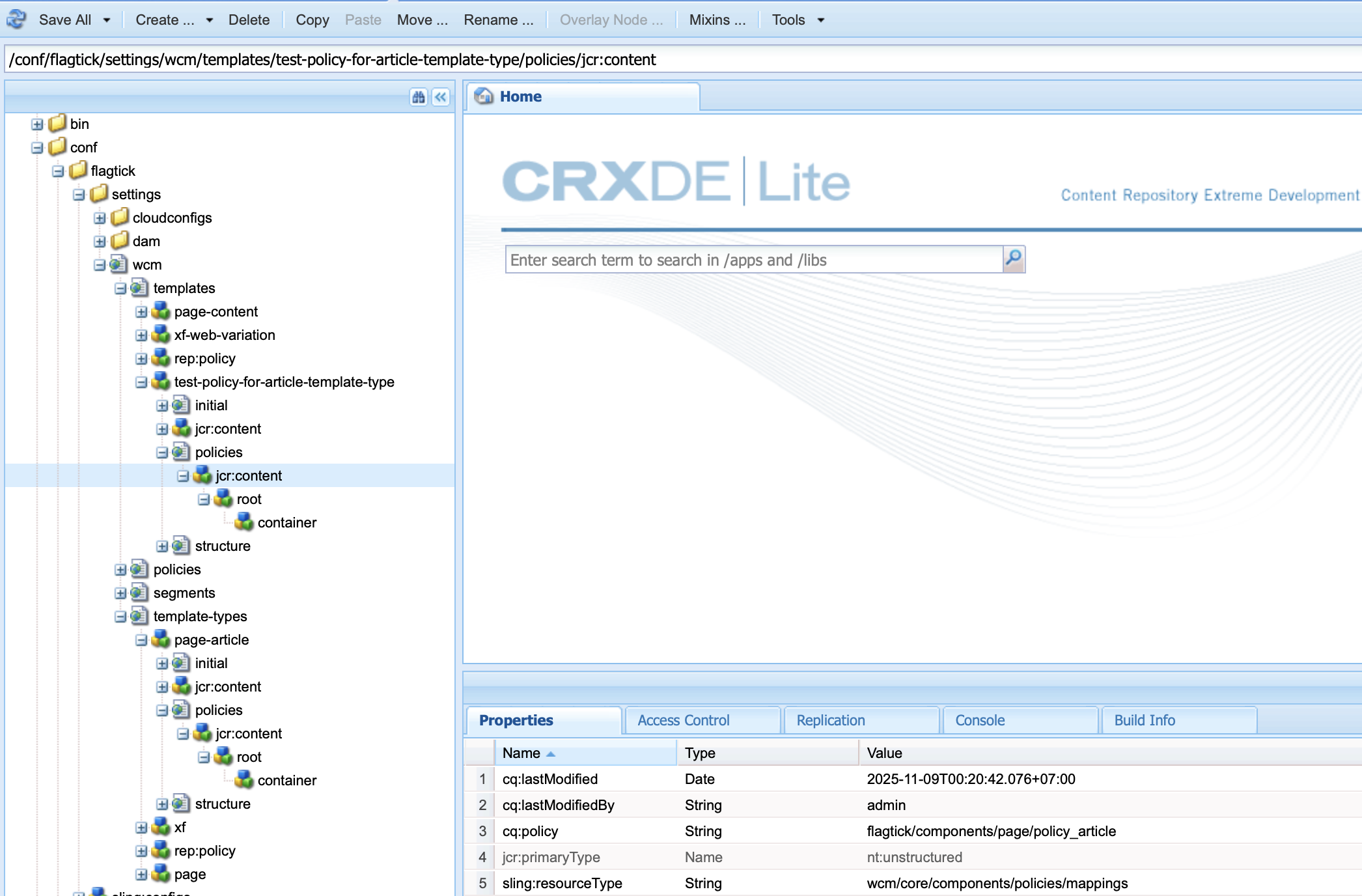
Task: Click the CRXDE refresh logo icon in toolbar
Action: (x=16, y=20)
